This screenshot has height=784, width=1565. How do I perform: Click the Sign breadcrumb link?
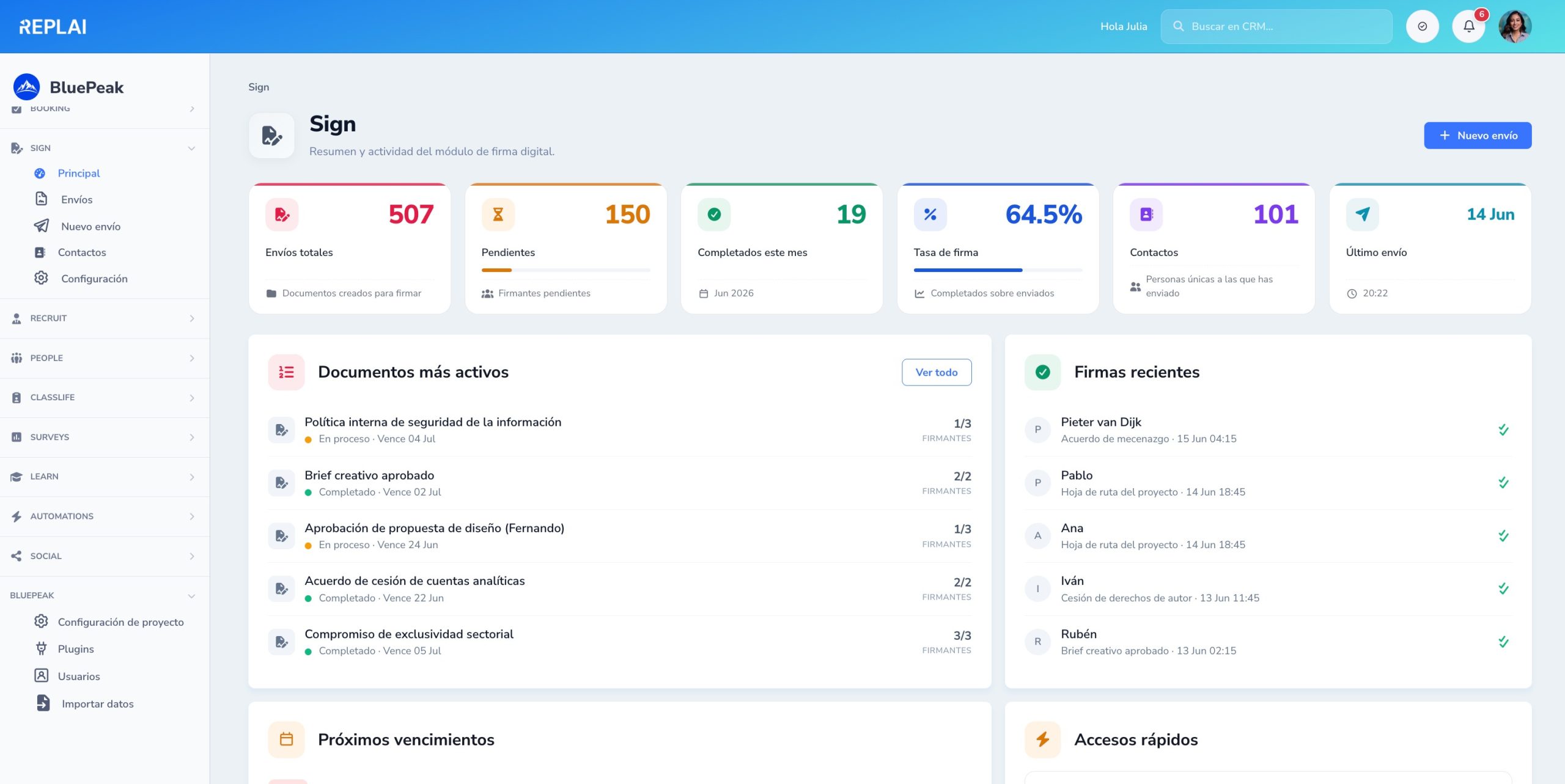point(259,87)
